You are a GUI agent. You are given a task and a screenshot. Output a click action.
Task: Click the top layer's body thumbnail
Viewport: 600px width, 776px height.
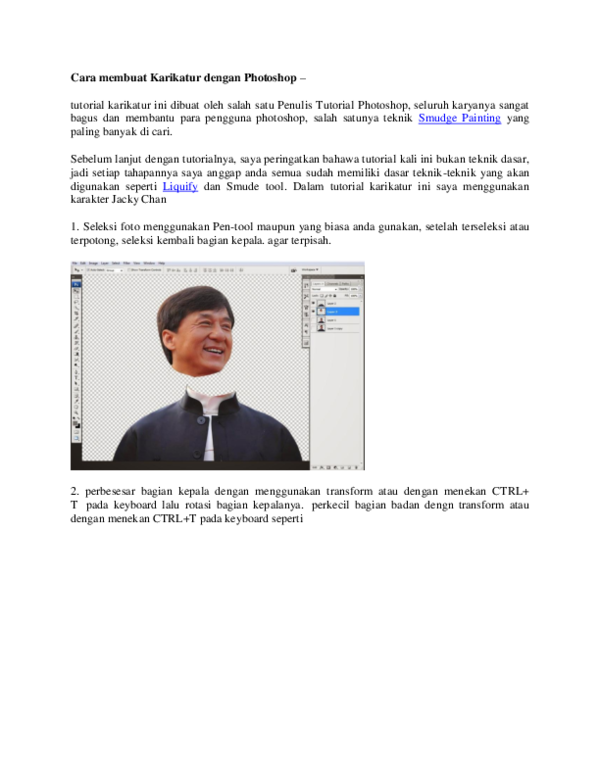(x=321, y=303)
